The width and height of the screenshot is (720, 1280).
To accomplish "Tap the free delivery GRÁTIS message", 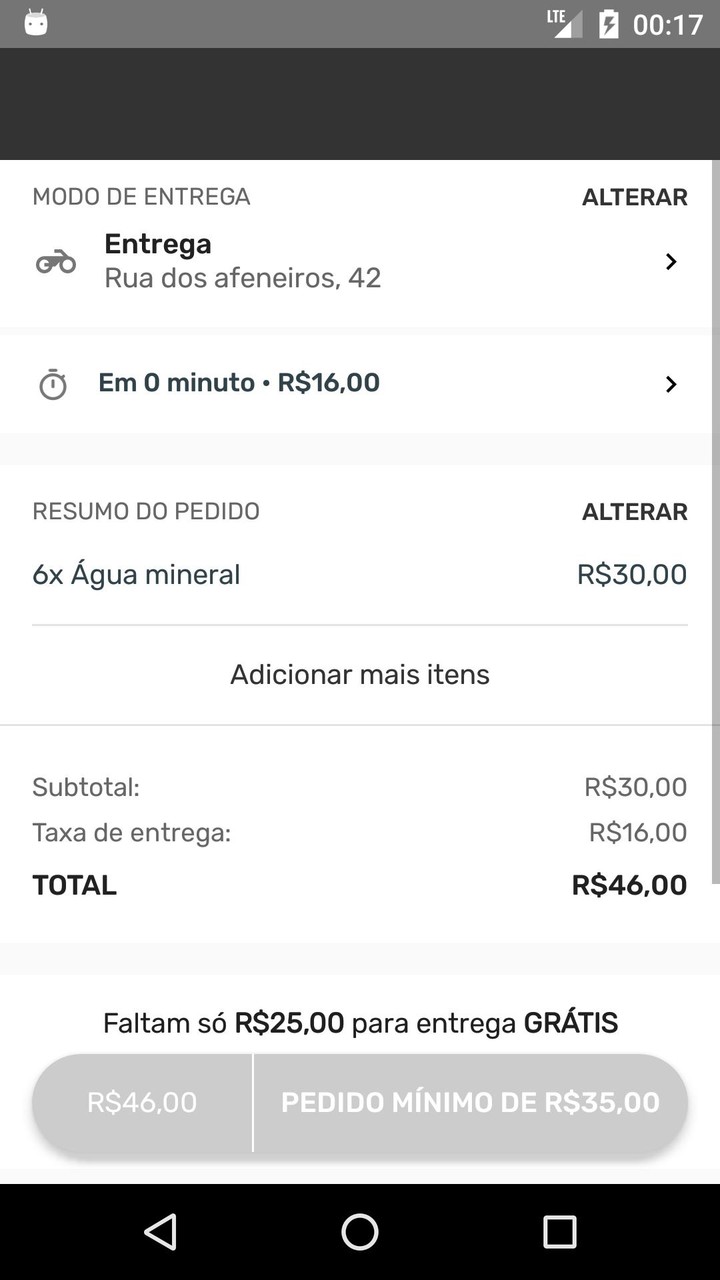I will click(360, 1023).
